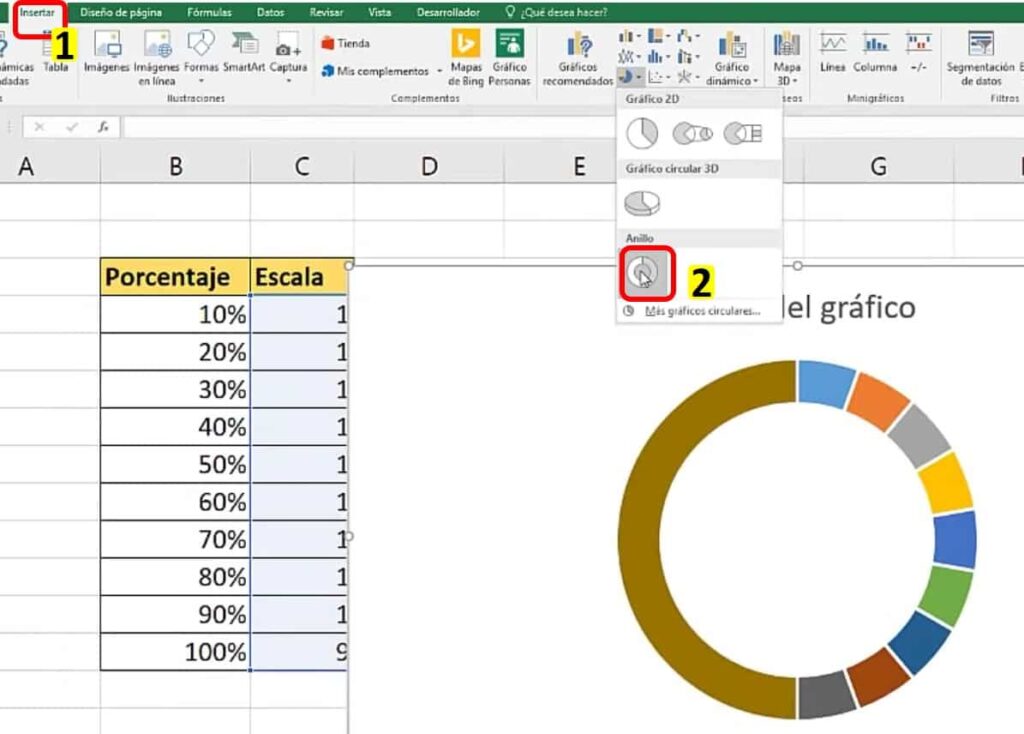The height and width of the screenshot is (734, 1024).
Task: Select the 3D pie chart option
Action: [x=642, y=203]
